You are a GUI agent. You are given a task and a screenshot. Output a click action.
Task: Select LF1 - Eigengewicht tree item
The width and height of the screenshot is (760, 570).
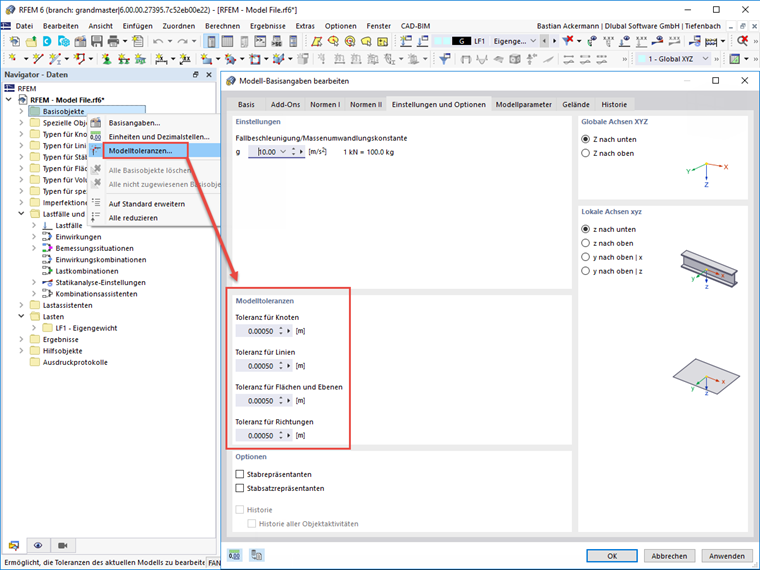[x=86, y=328]
